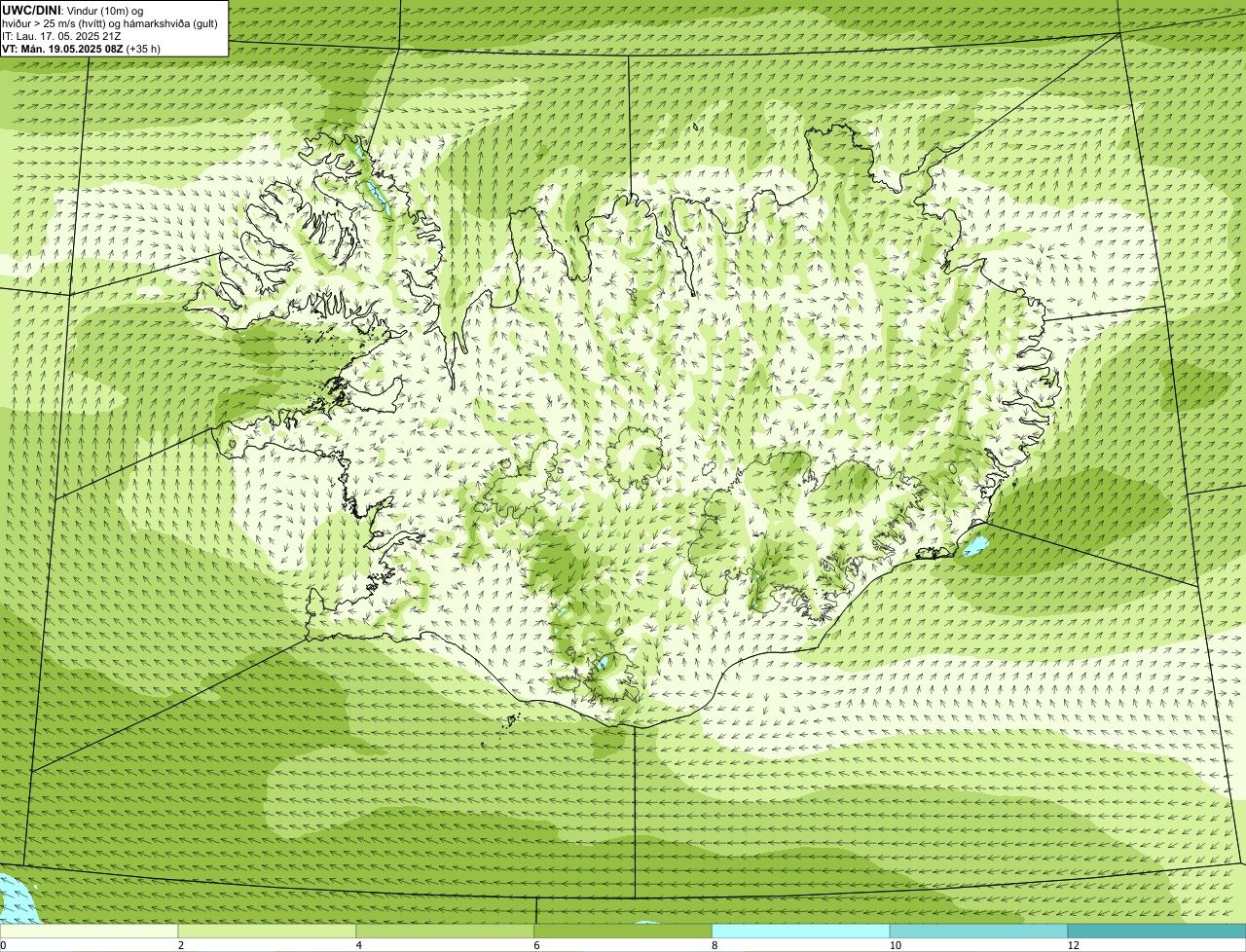Click the "12" scale label
Image resolution: width=1246 pixels, height=952 pixels.
pos(1073,945)
